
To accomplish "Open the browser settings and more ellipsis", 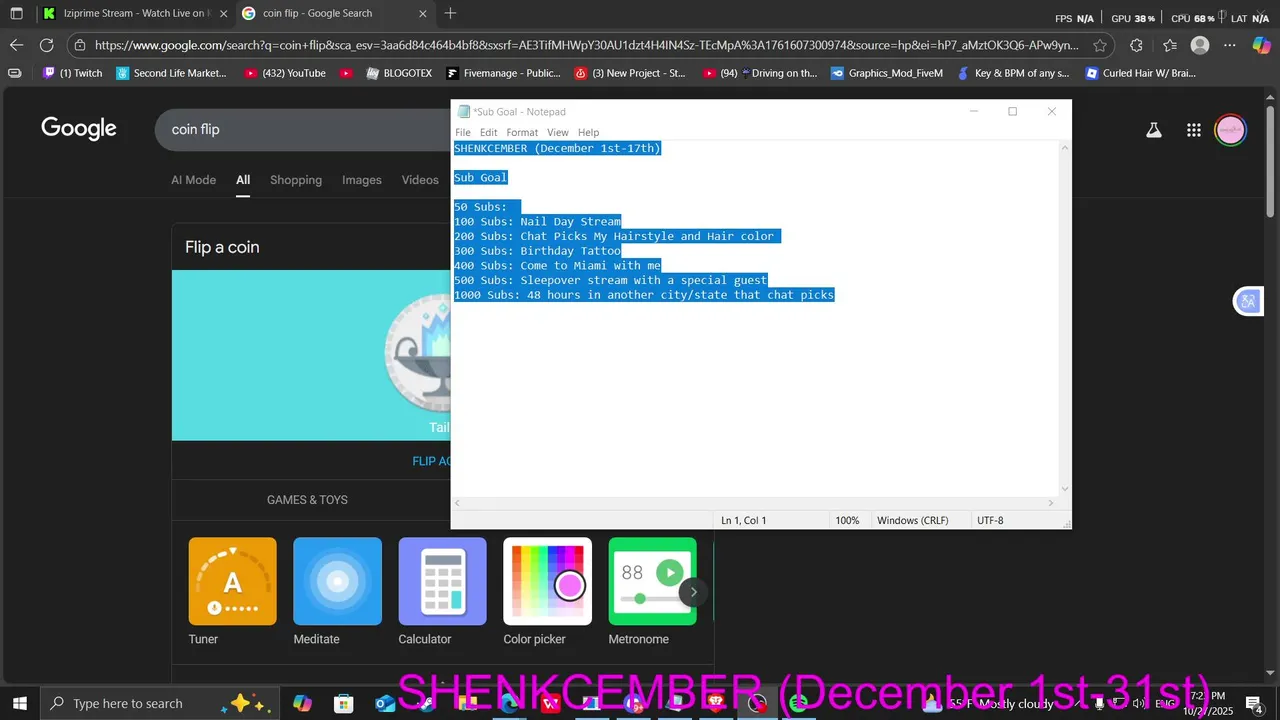I will pos(1231,45).
